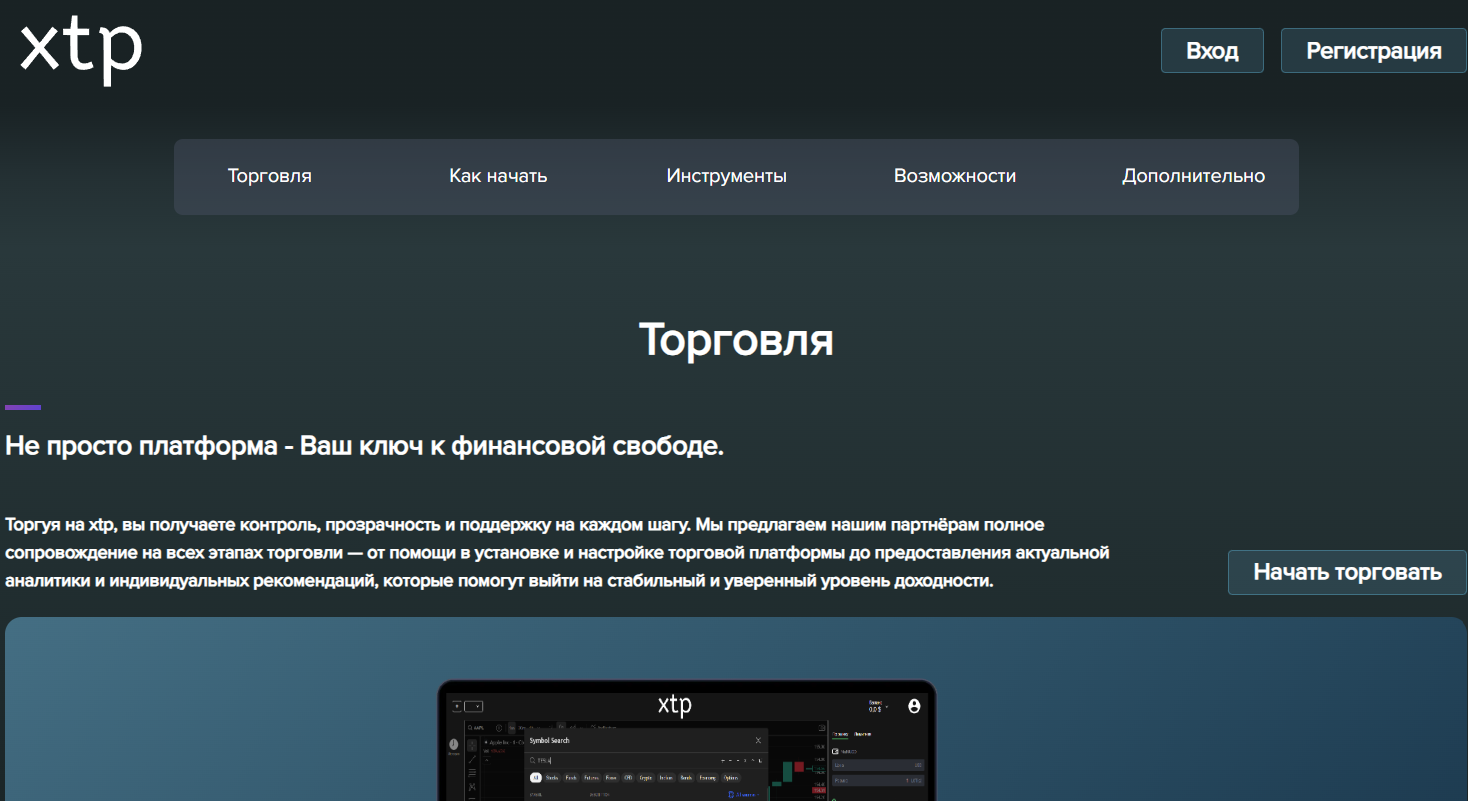1468x801 pixels.
Task: Toggle the Crypto filter in Symbol Search
Action: (x=645, y=778)
